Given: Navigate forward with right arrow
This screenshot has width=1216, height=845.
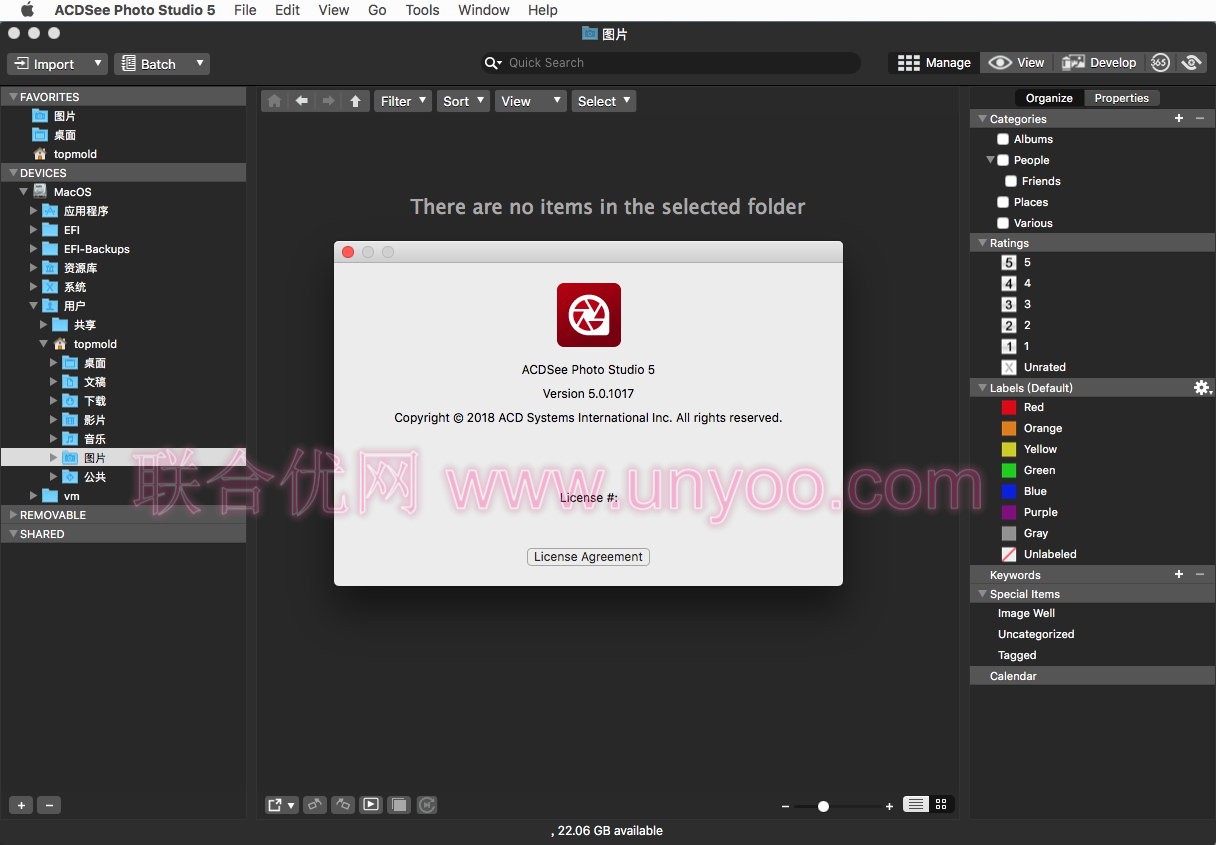Looking at the screenshot, I should click(x=328, y=101).
